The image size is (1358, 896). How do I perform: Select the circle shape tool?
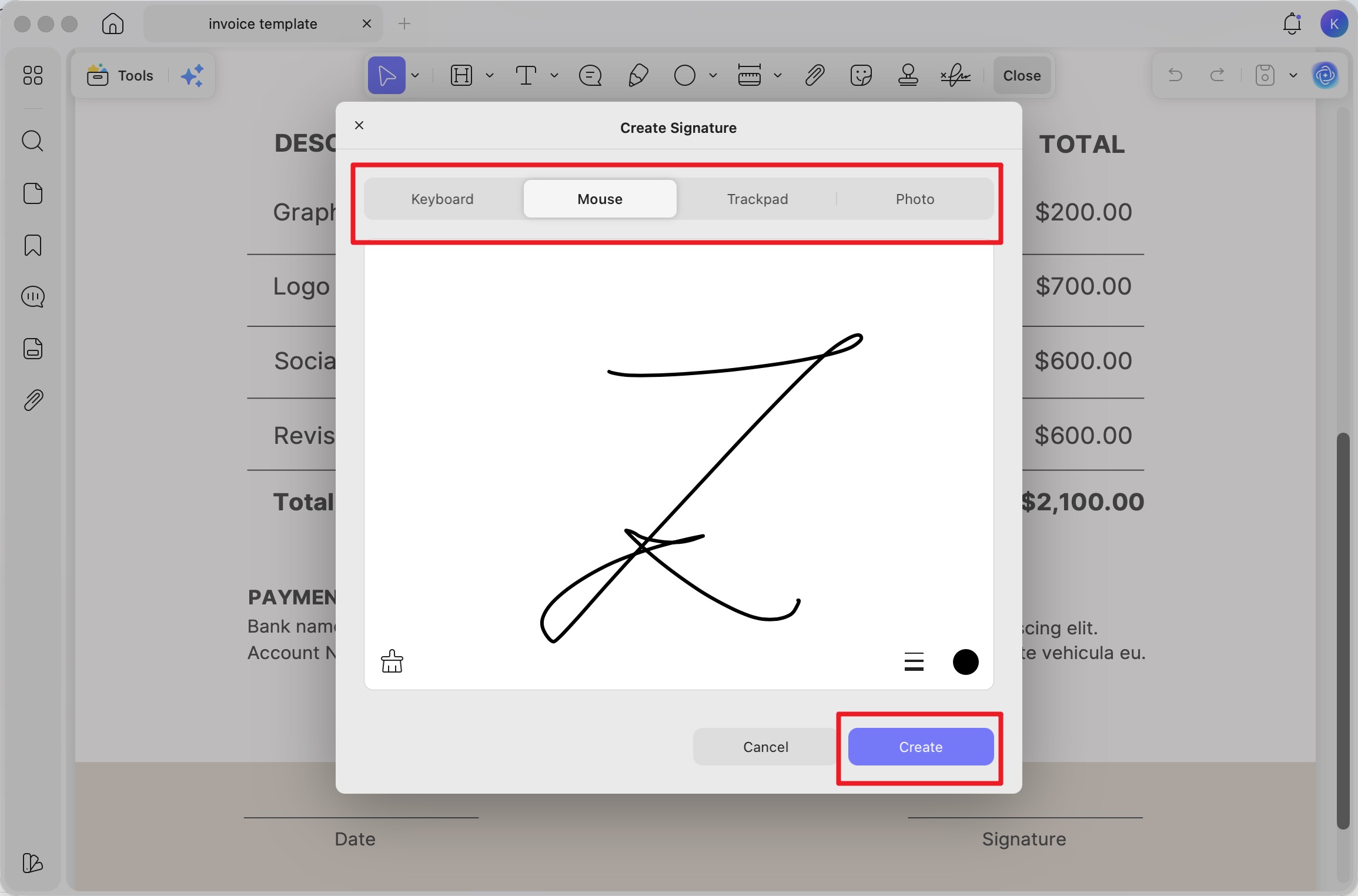coord(685,75)
